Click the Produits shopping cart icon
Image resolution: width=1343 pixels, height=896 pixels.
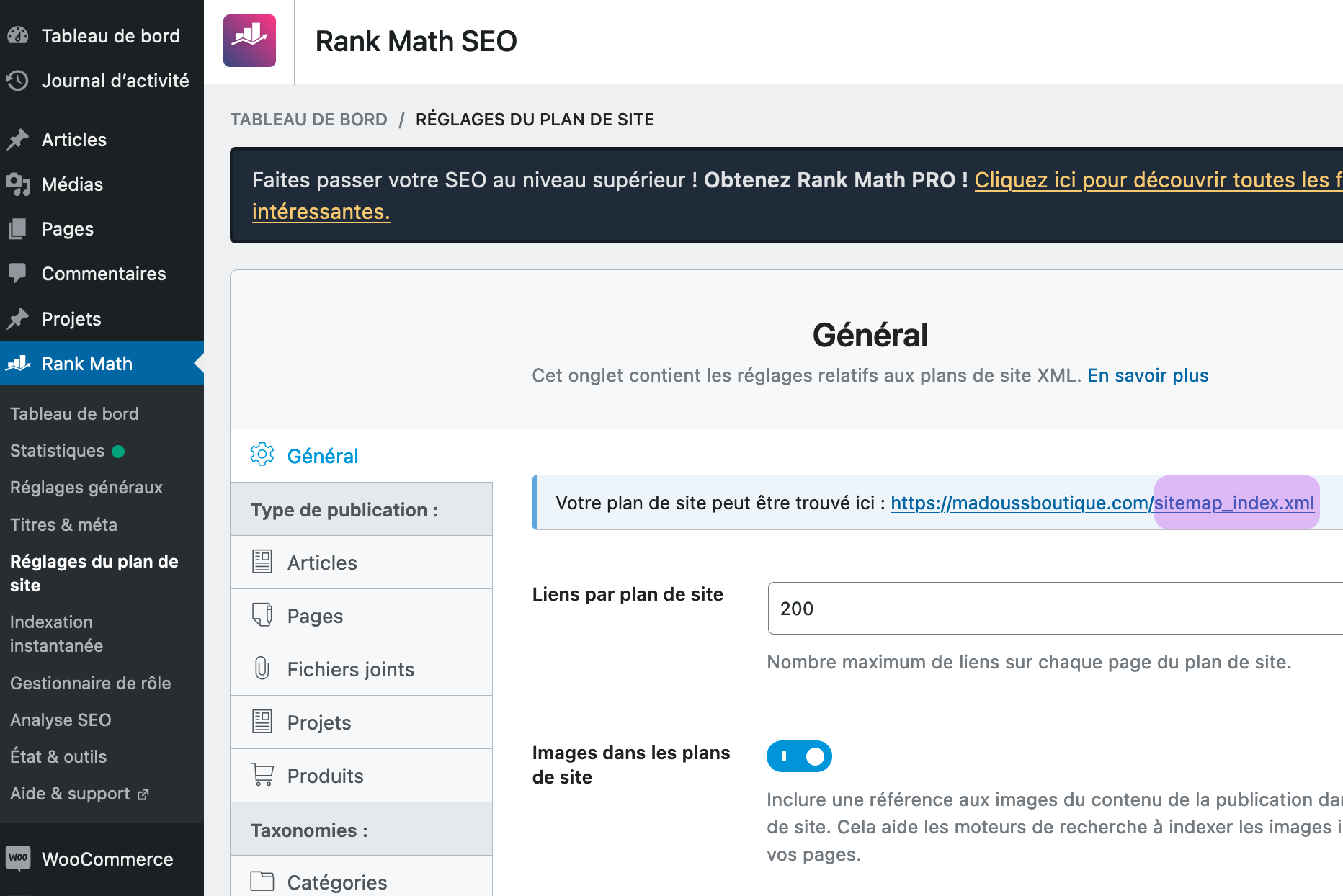point(262,775)
